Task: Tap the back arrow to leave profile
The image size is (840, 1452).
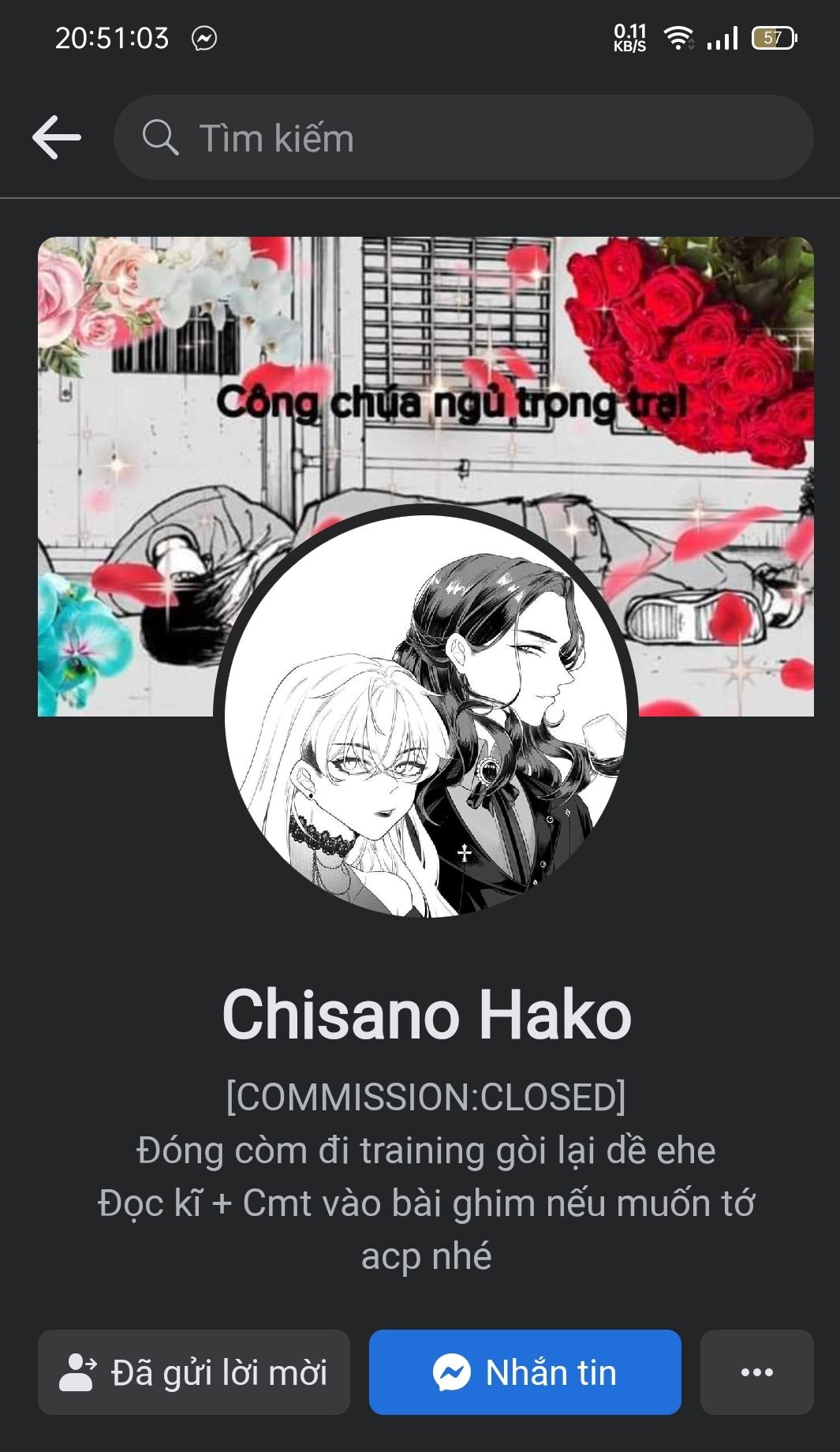Action: click(x=57, y=137)
